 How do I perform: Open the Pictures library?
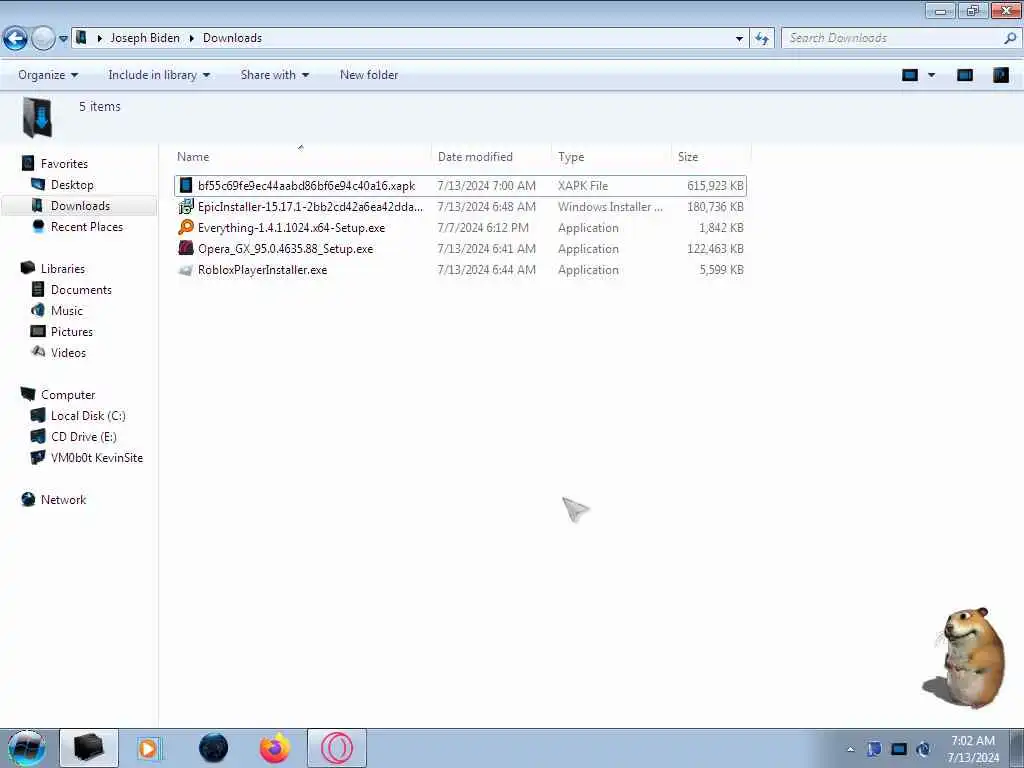(72, 331)
